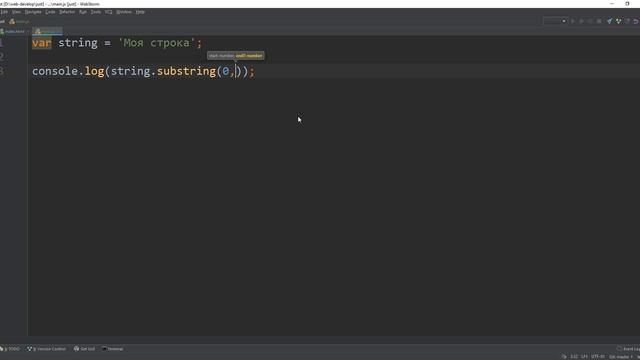Open the TODO tool window
640x360 pixels.
(x=10, y=349)
